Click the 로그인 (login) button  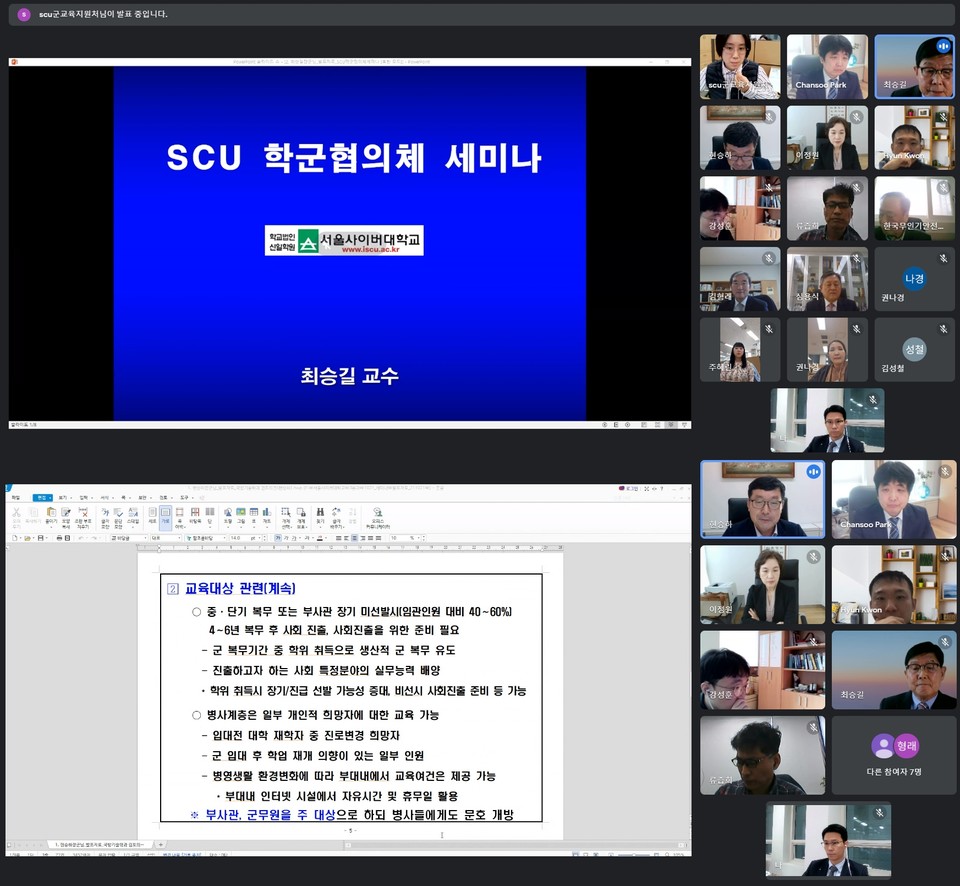[631, 489]
